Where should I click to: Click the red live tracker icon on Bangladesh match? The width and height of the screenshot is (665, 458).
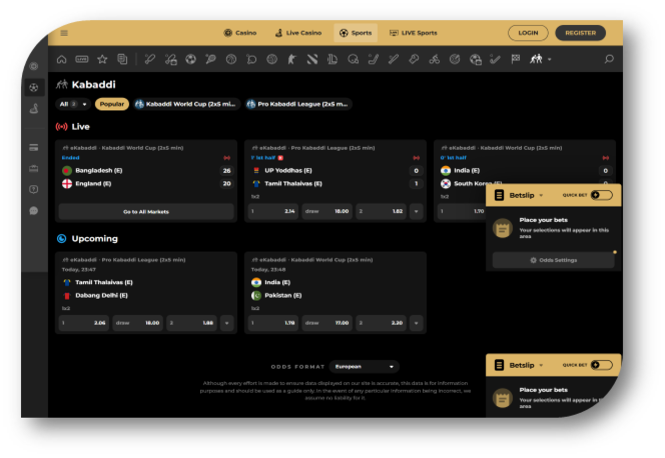(227, 158)
